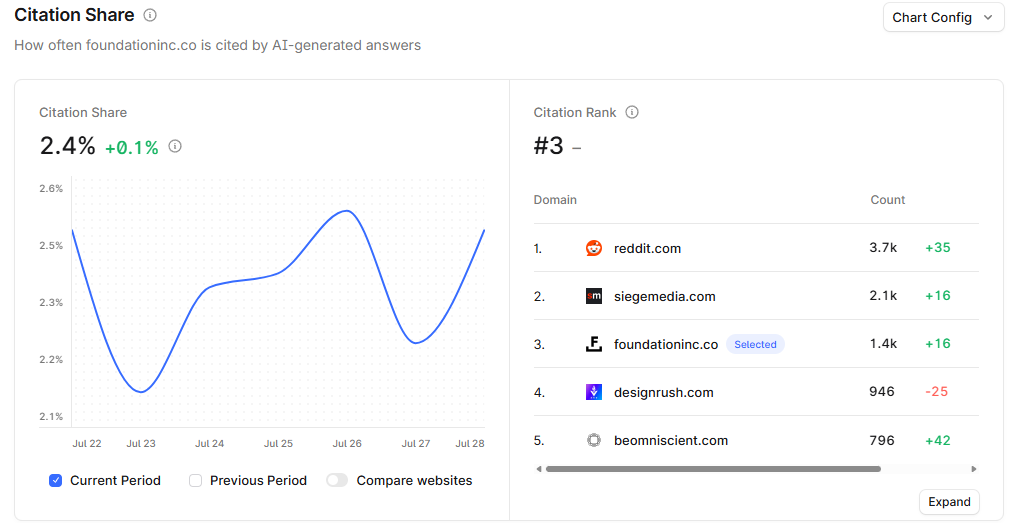Screen dimensions: 1012x523
Task: Click the 2.6% y-axis label
Action: coord(51,189)
